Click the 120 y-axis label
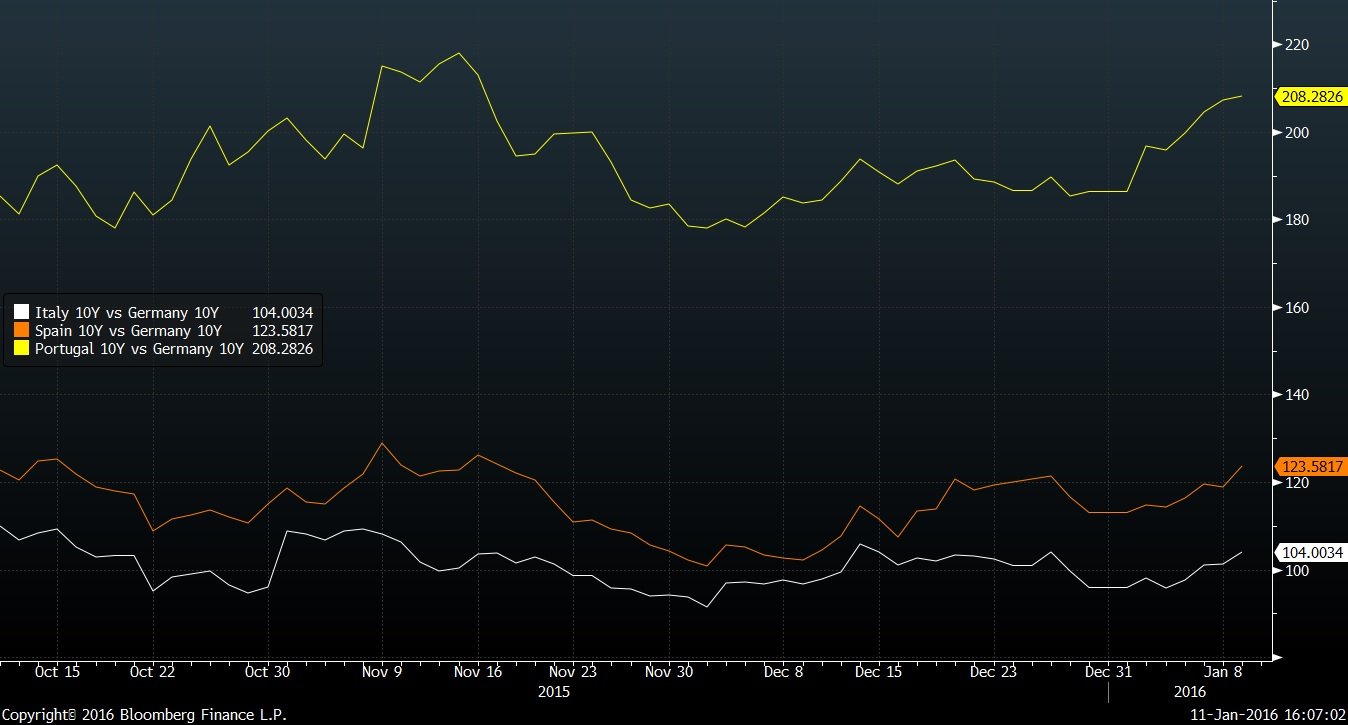Viewport: 1348px width, 725px height. (x=1298, y=482)
